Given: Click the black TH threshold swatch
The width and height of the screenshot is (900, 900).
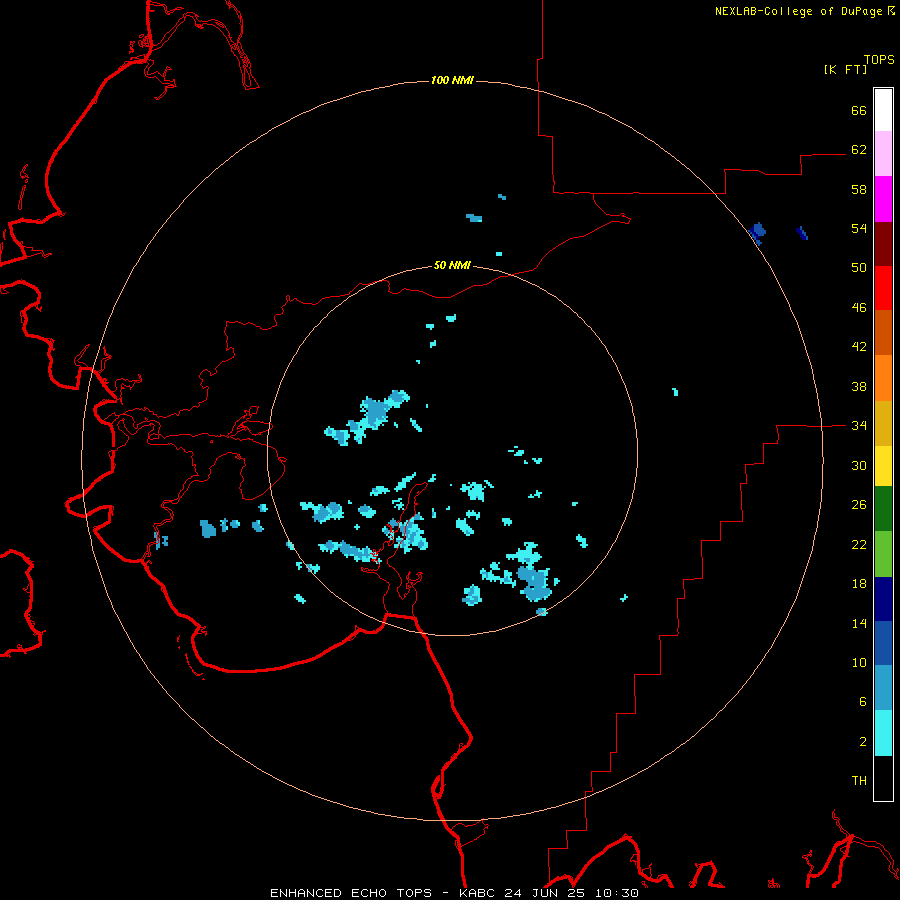Looking at the screenshot, I should 883,778.
